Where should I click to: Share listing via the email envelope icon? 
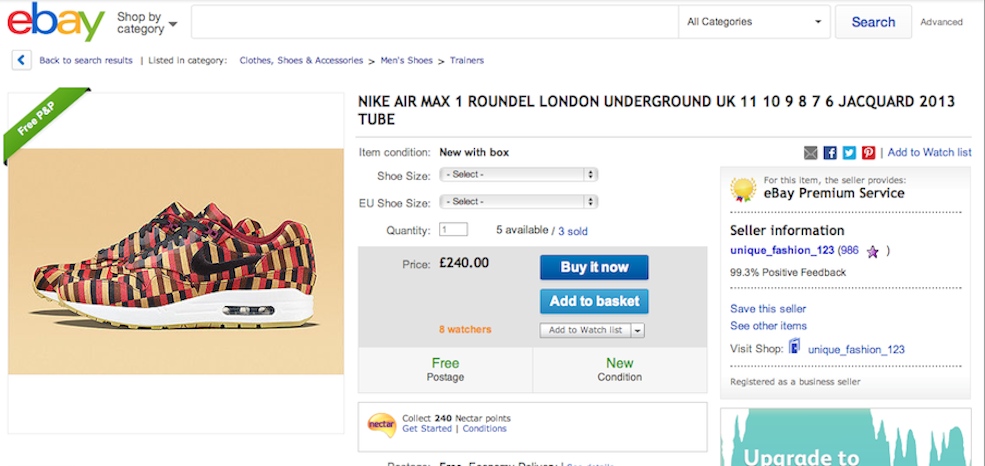pyautogui.click(x=811, y=153)
